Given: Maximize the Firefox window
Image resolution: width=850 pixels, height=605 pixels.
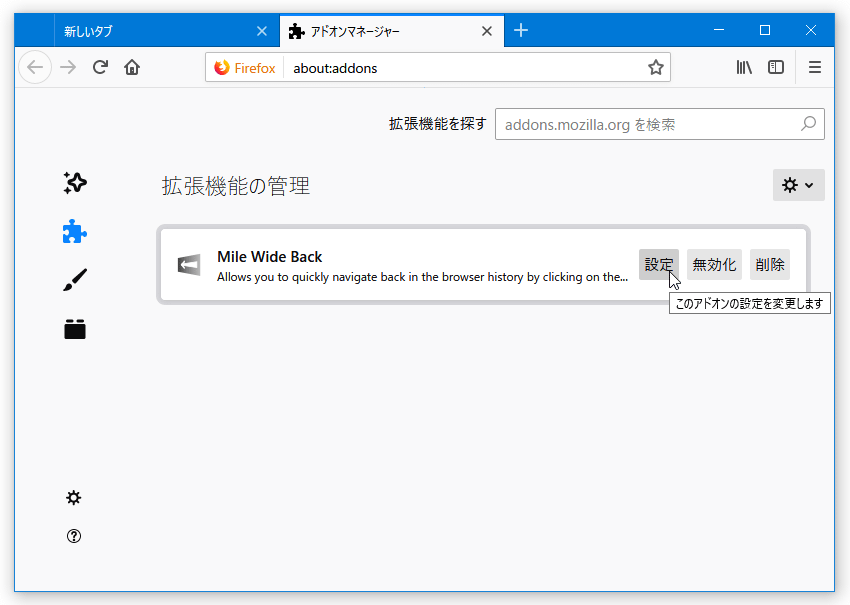Looking at the screenshot, I should click(765, 30).
